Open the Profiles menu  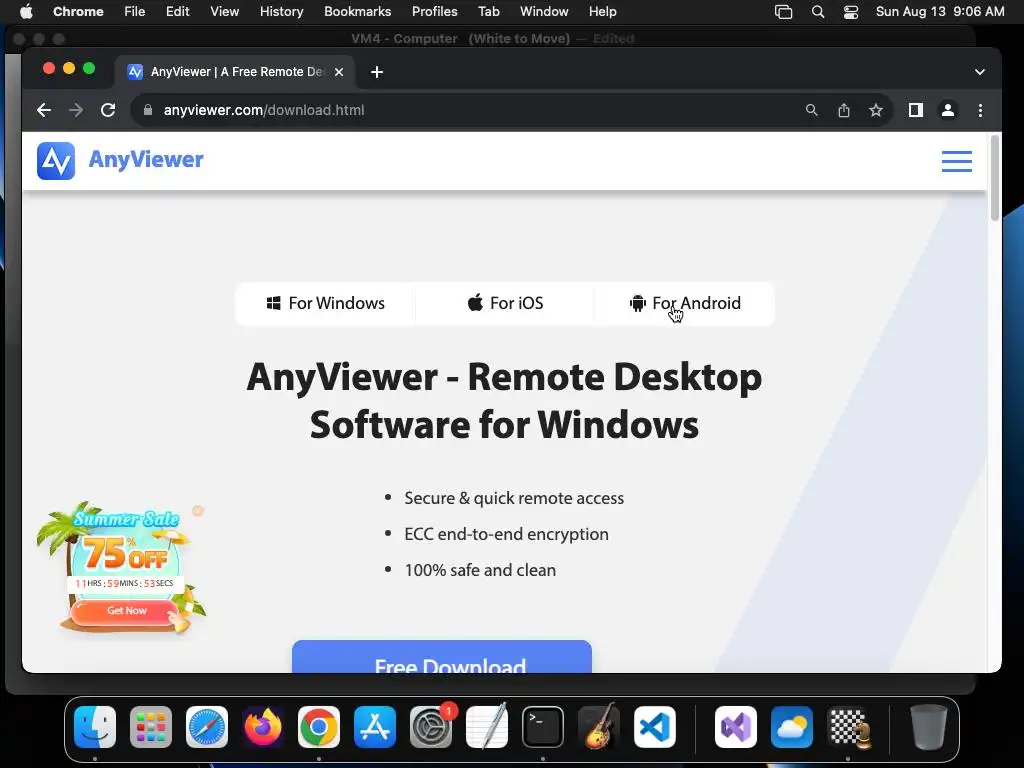click(434, 11)
